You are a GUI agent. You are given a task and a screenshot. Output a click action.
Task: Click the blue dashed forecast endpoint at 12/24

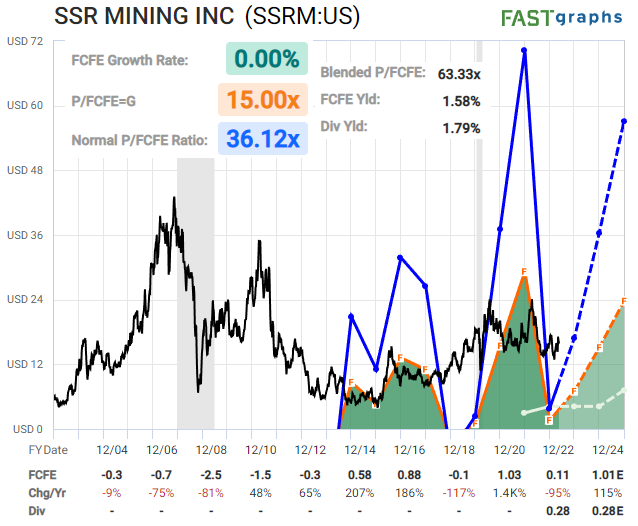623,121
